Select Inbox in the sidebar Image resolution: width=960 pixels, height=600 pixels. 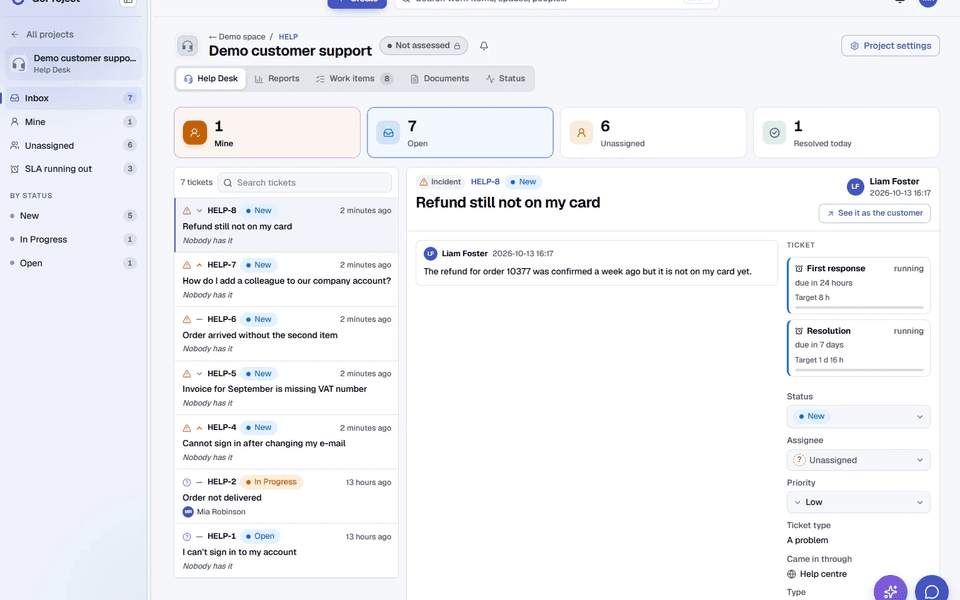(73, 98)
